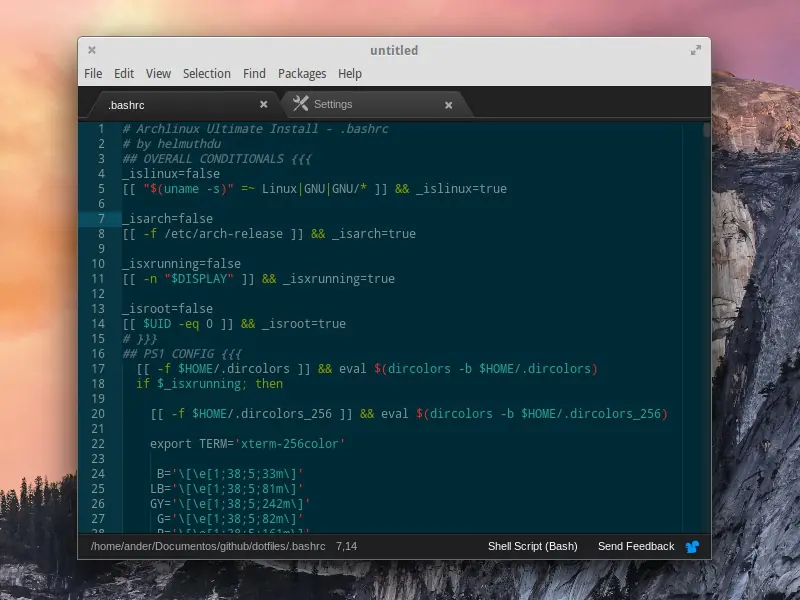Click the squirrel release-notes icon in status bar

point(692,547)
